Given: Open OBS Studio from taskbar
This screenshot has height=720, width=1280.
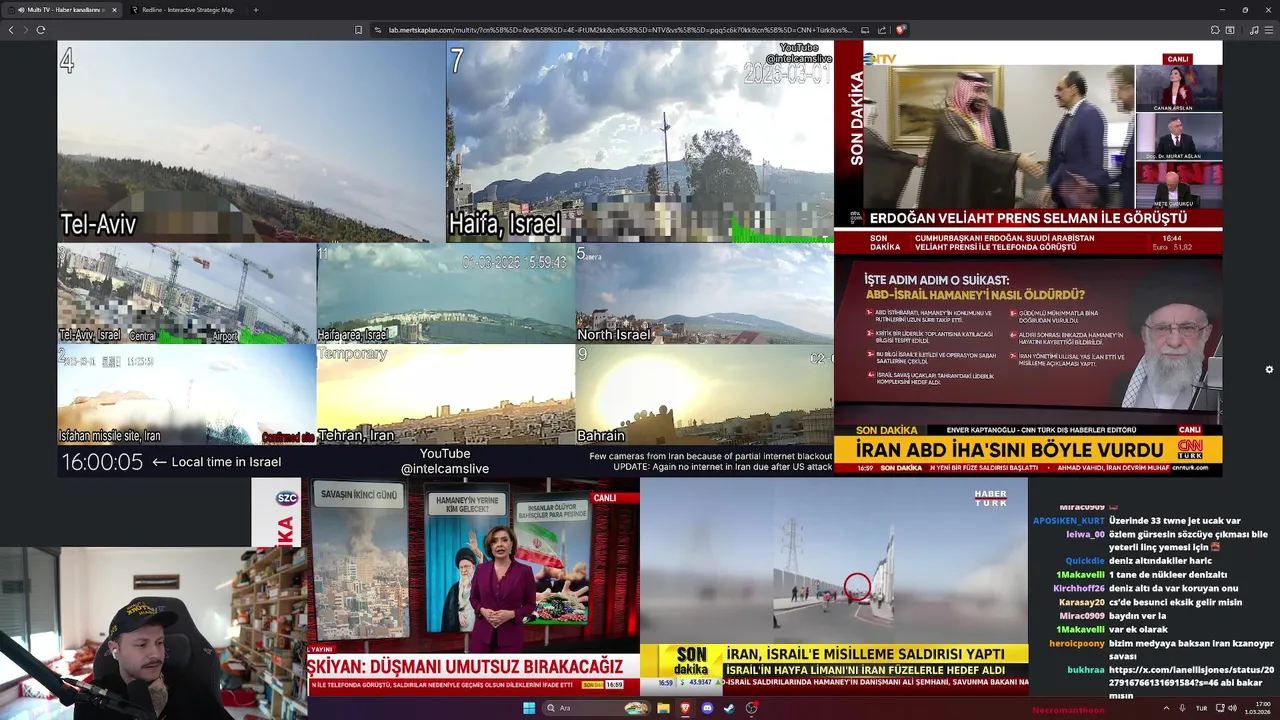Looking at the screenshot, I should [x=751, y=708].
